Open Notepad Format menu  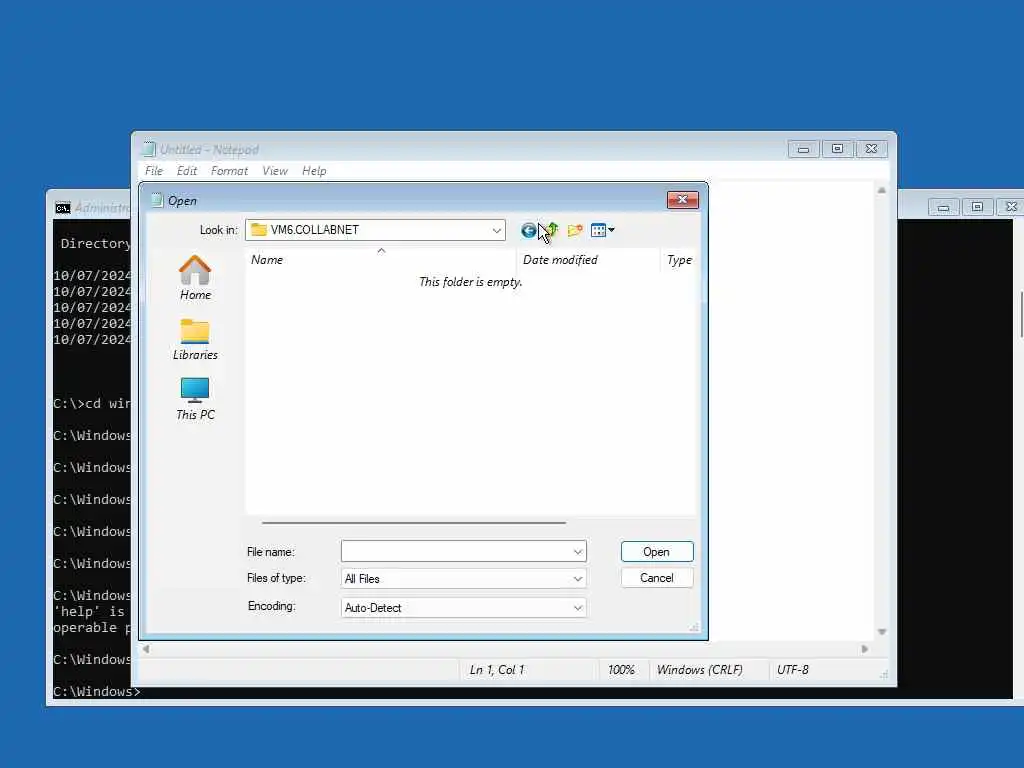point(229,171)
